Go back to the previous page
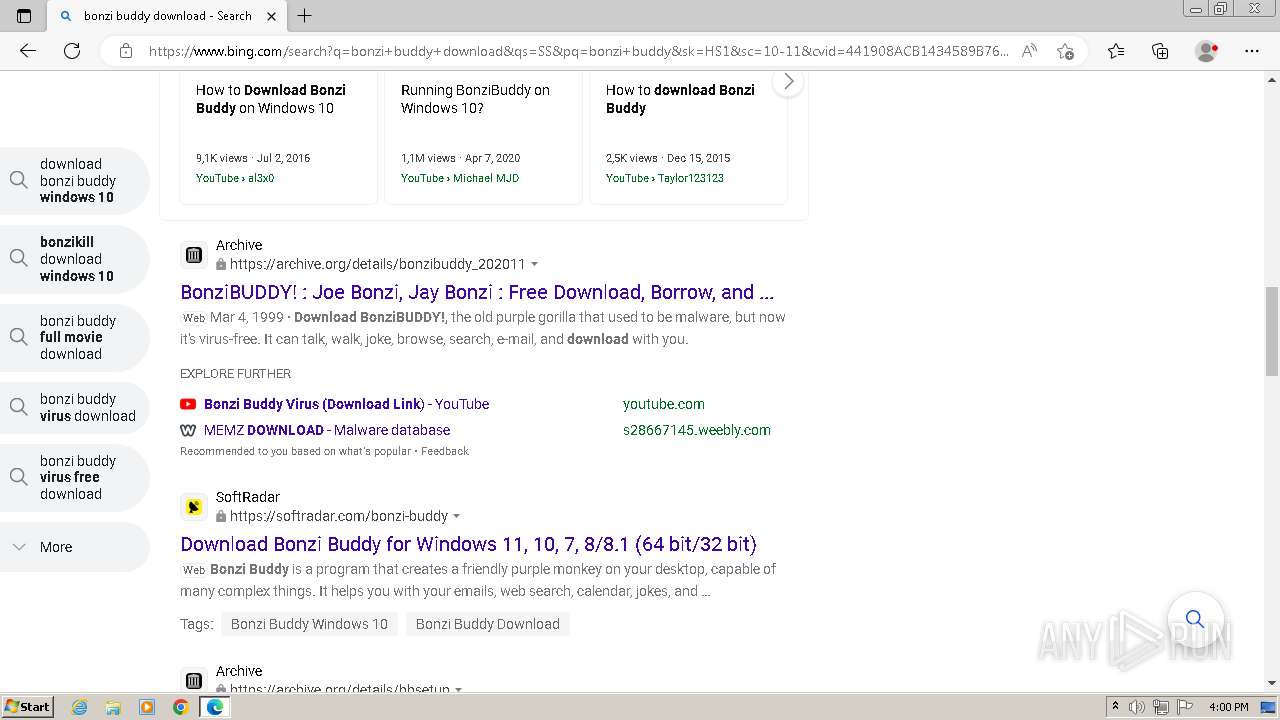 (28, 51)
